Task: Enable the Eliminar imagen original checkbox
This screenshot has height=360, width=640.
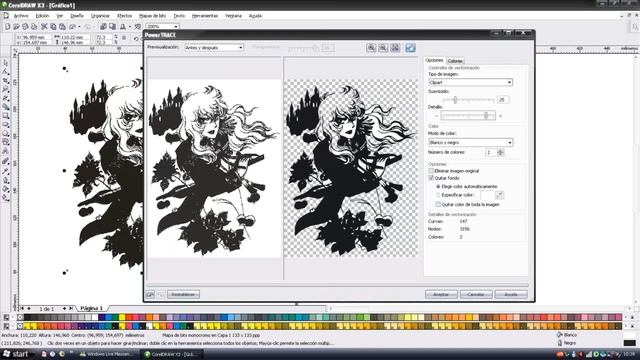Action: [431, 171]
